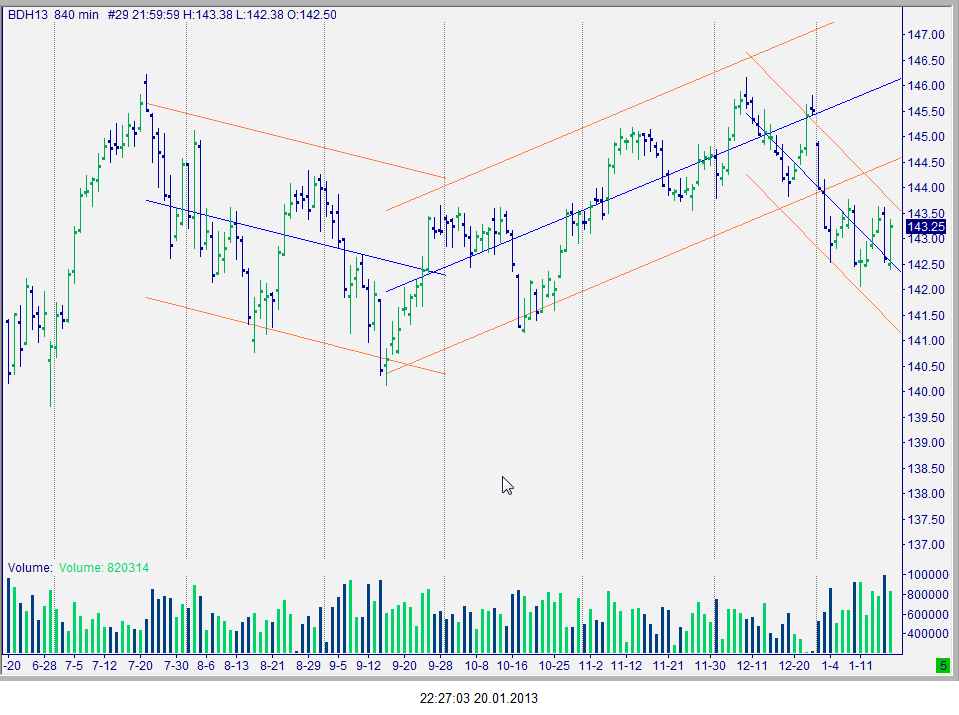Click the 600000 volume axis label
This screenshot has height=715, width=959.
[928, 615]
